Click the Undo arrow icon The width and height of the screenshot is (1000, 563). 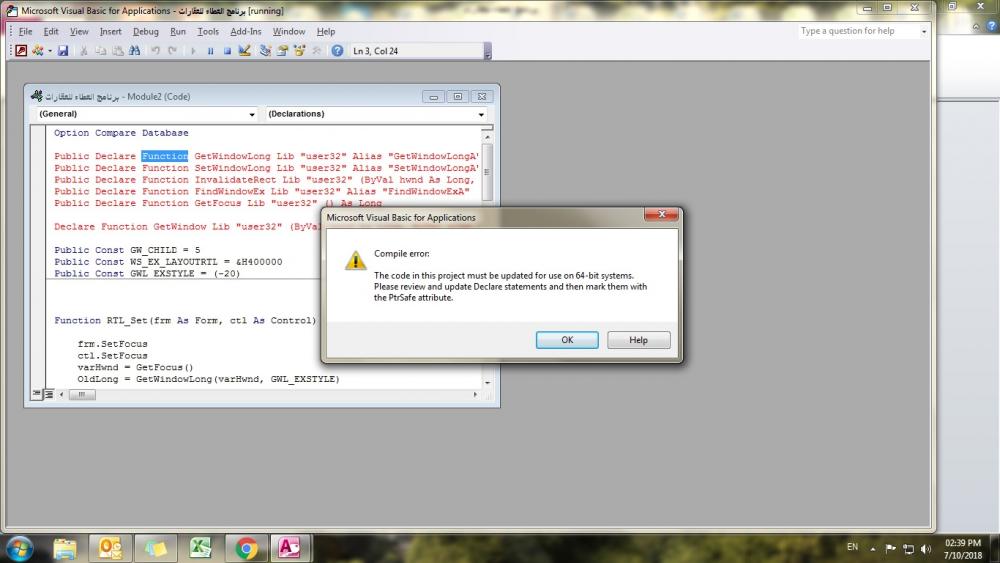(x=155, y=50)
